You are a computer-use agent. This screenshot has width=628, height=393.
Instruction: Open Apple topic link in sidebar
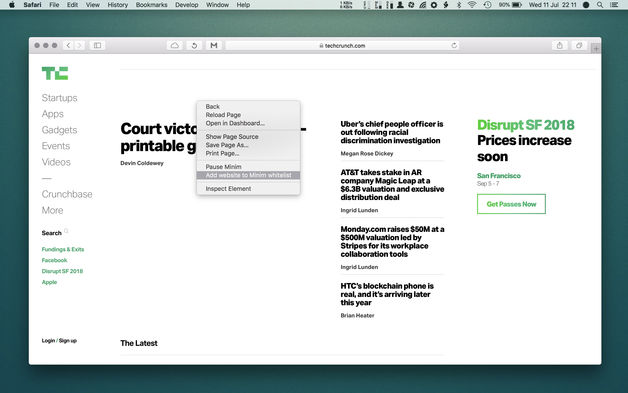tap(49, 282)
